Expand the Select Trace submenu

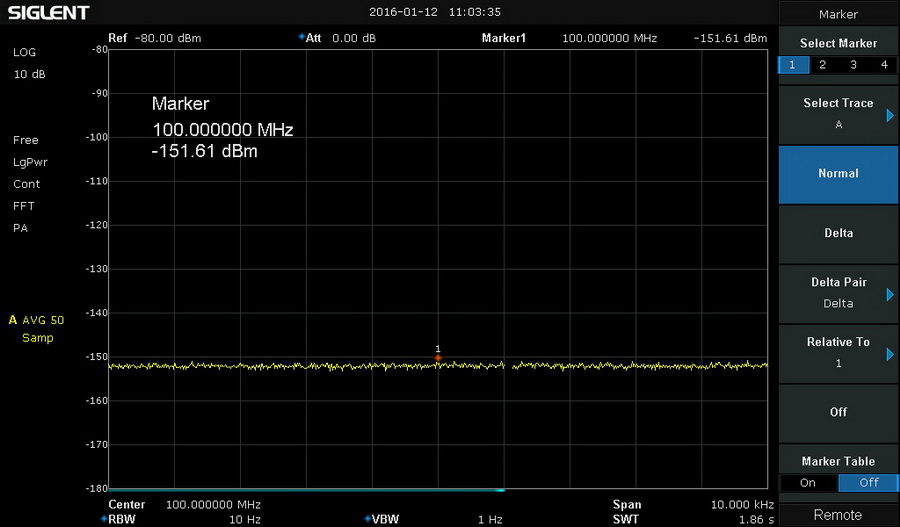point(838,114)
